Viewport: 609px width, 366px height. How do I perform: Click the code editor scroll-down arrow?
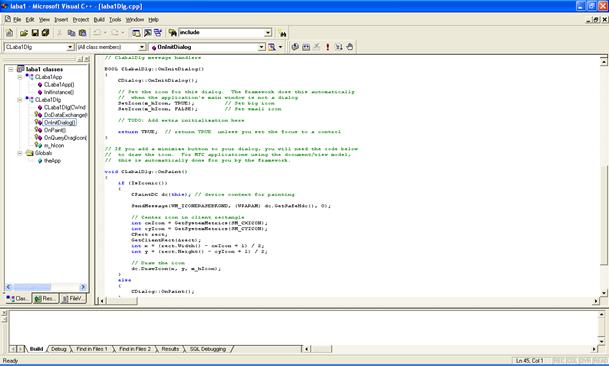(604, 293)
